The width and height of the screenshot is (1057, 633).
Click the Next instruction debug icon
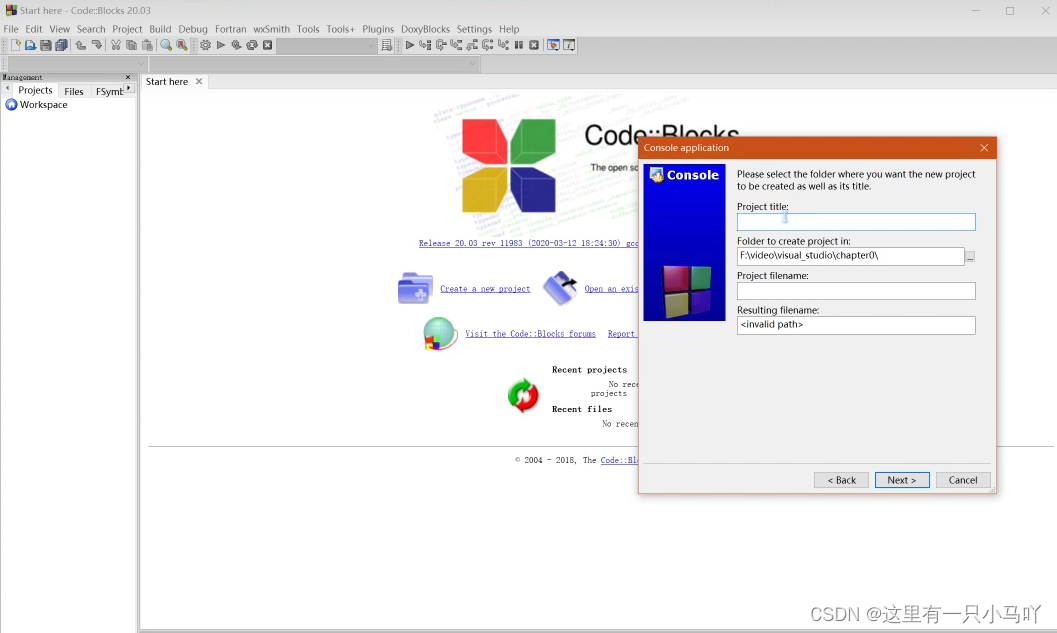[x=487, y=45]
